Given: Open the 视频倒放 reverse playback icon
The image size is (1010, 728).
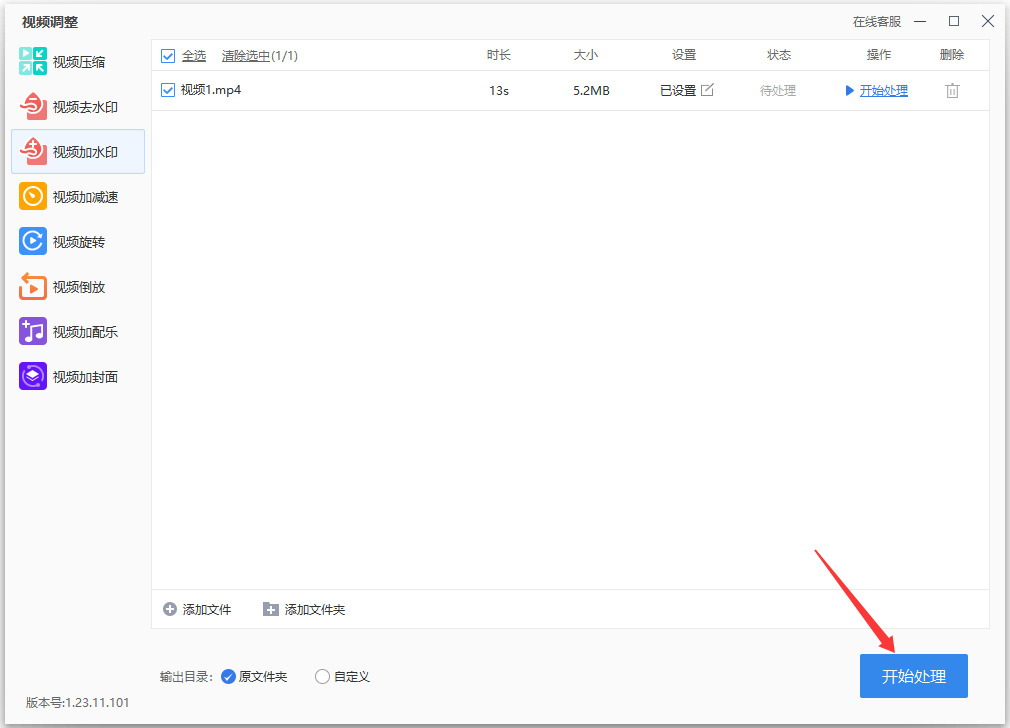Looking at the screenshot, I should (x=33, y=287).
